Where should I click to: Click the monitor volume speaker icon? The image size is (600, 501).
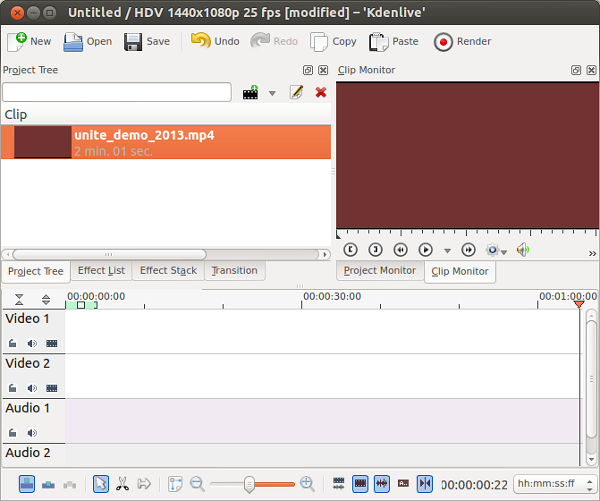[523, 250]
